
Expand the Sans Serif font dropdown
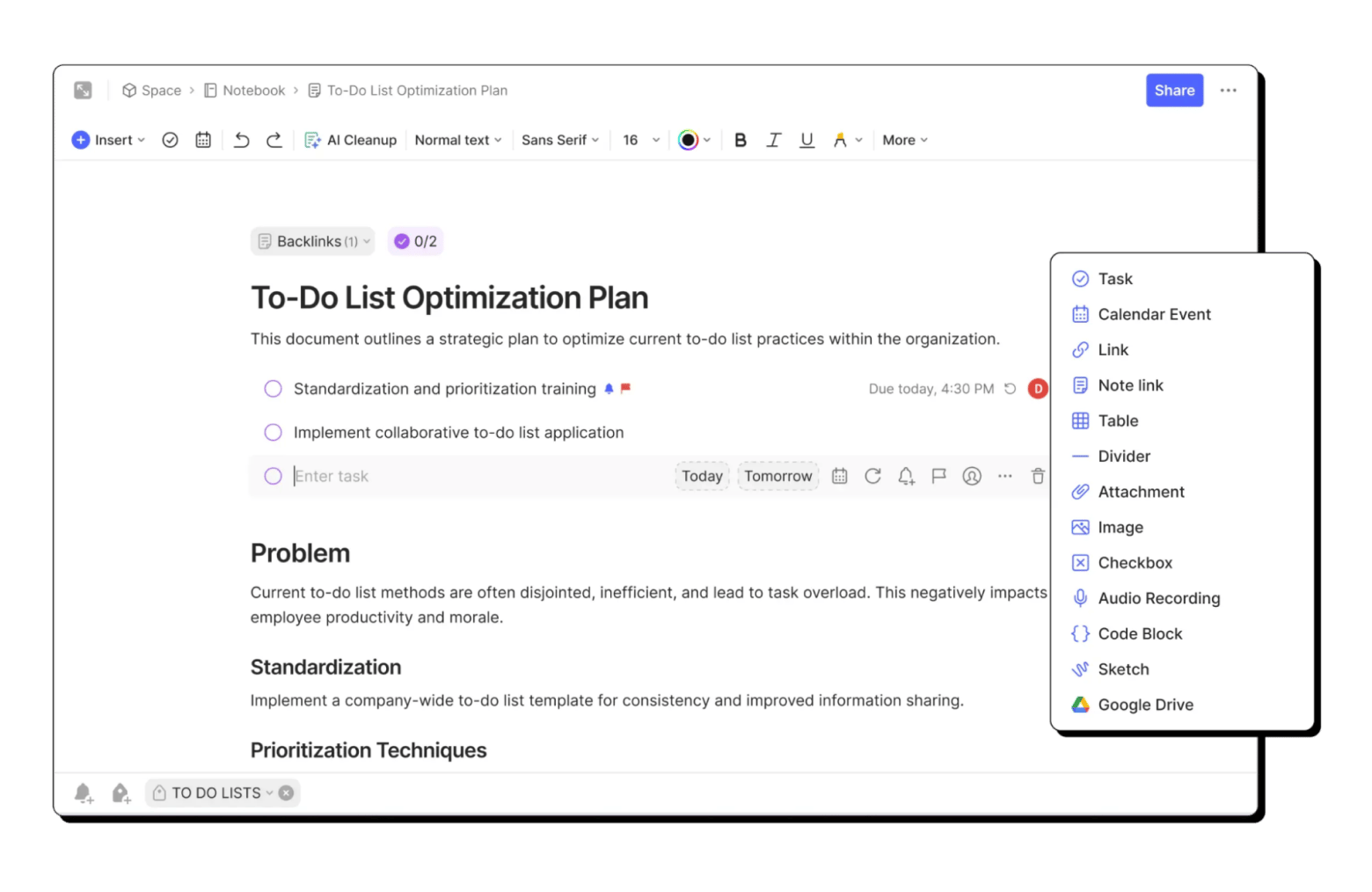[559, 140]
